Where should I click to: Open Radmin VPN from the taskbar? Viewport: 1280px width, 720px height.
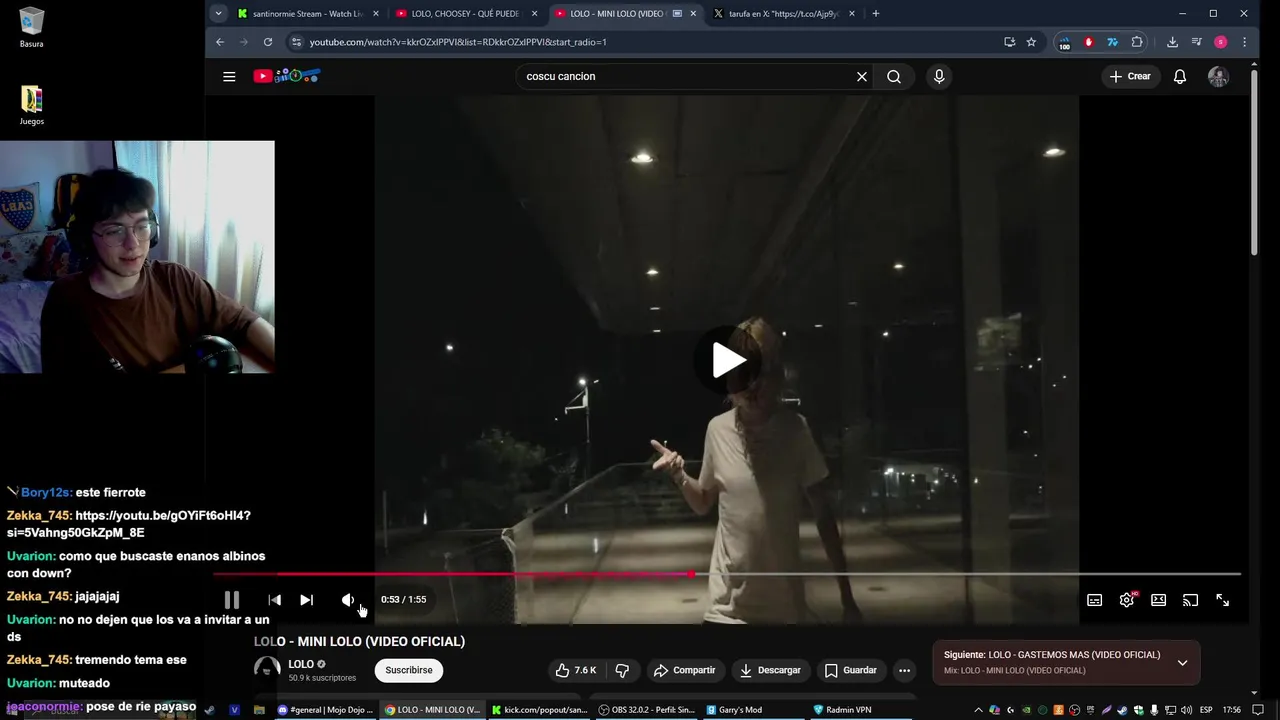click(x=841, y=710)
